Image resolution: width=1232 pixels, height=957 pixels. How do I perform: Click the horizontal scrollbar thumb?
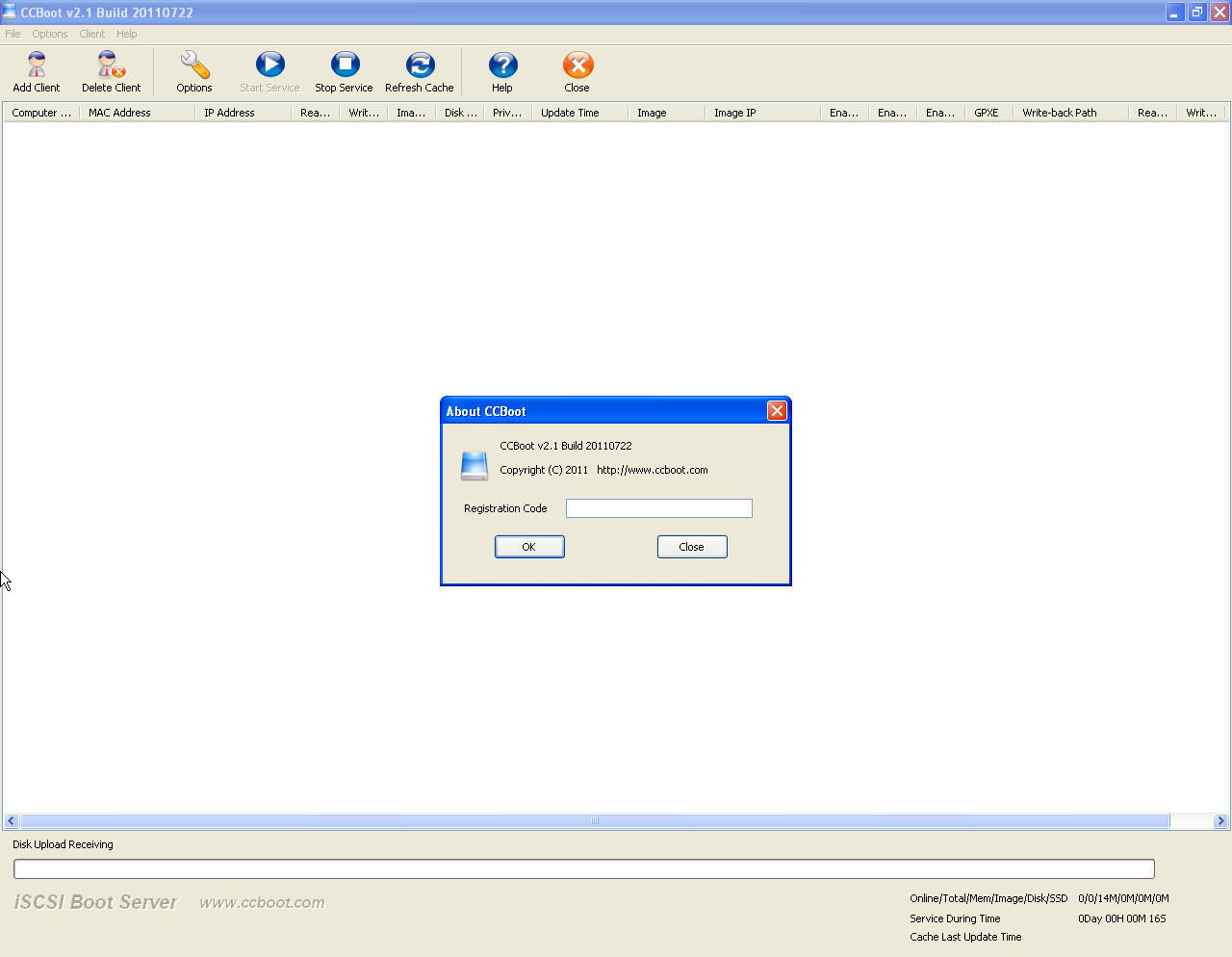[595, 821]
